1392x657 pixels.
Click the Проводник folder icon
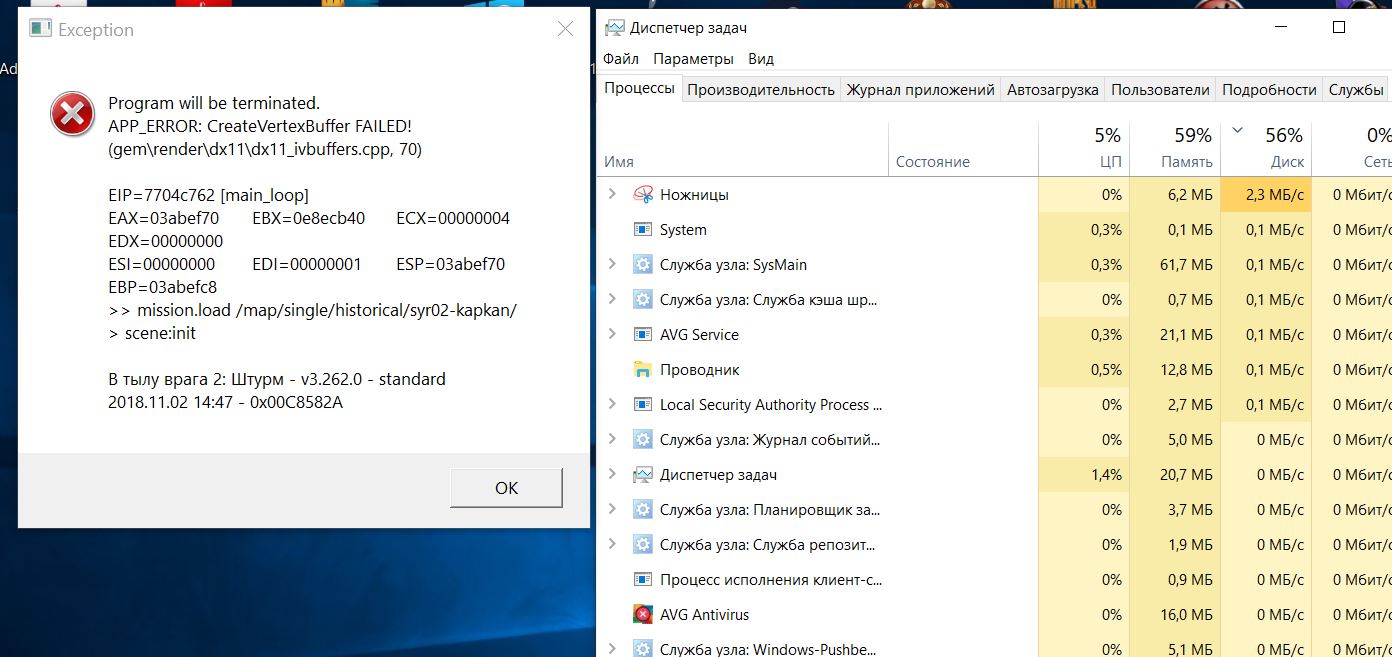click(x=643, y=370)
